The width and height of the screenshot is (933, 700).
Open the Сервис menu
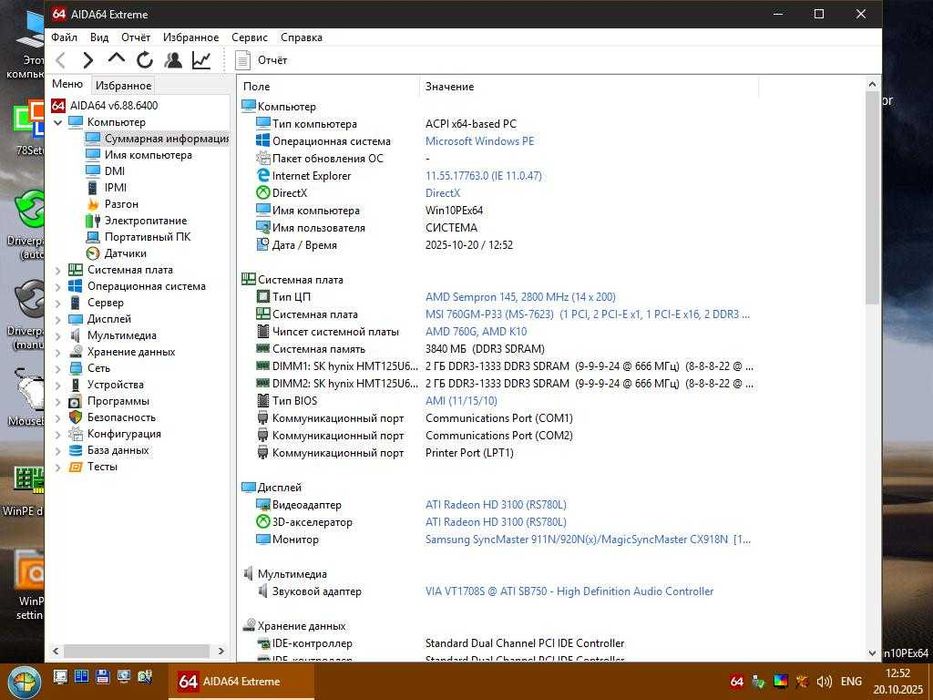[249, 37]
